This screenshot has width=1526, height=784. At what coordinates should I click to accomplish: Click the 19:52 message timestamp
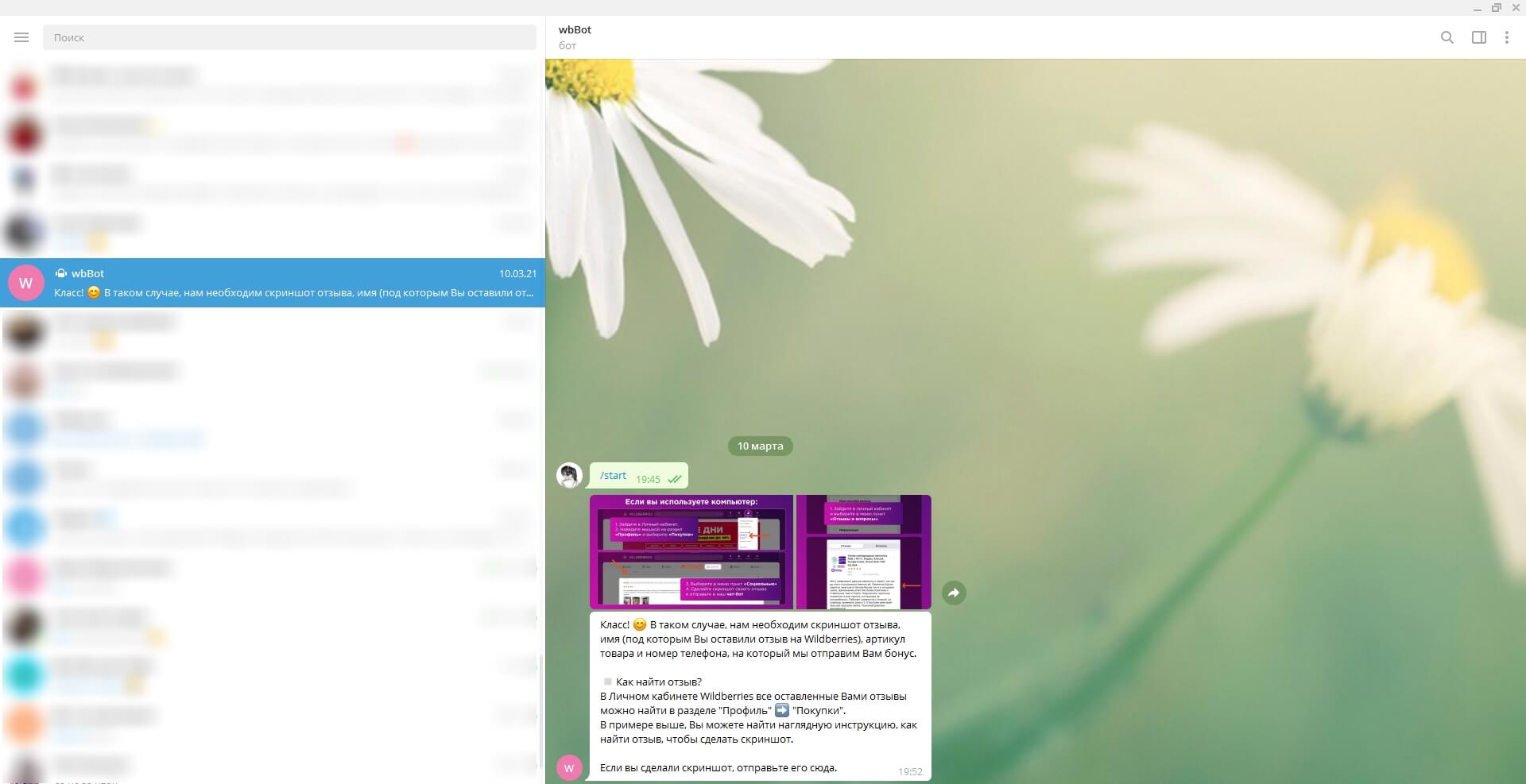click(x=910, y=771)
